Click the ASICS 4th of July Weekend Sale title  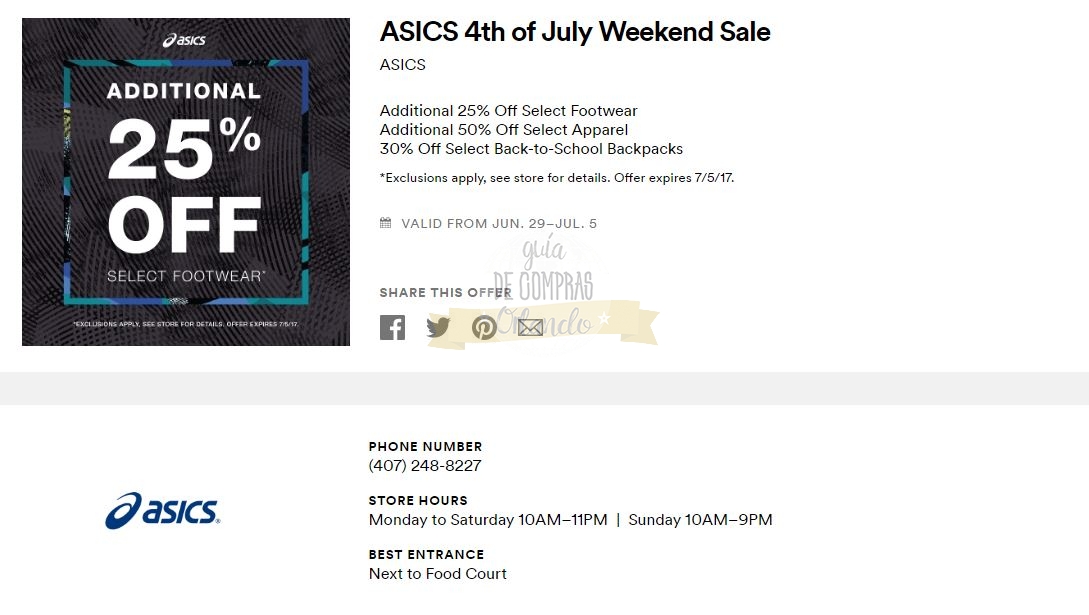(x=575, y=32)
